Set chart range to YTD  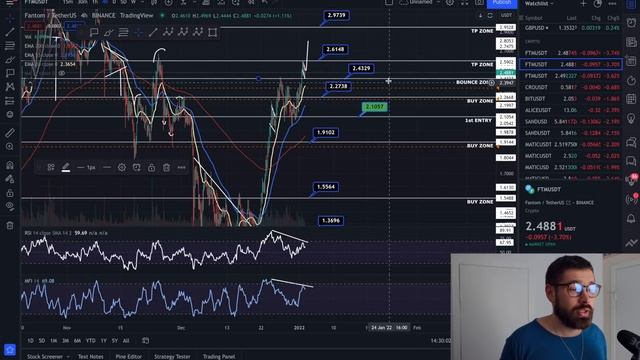[x=91, y=340]
